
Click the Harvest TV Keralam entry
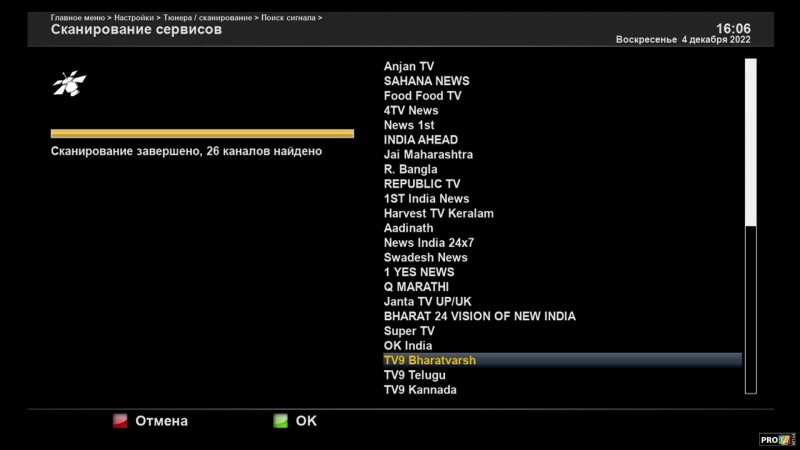(x=438, y=213)
